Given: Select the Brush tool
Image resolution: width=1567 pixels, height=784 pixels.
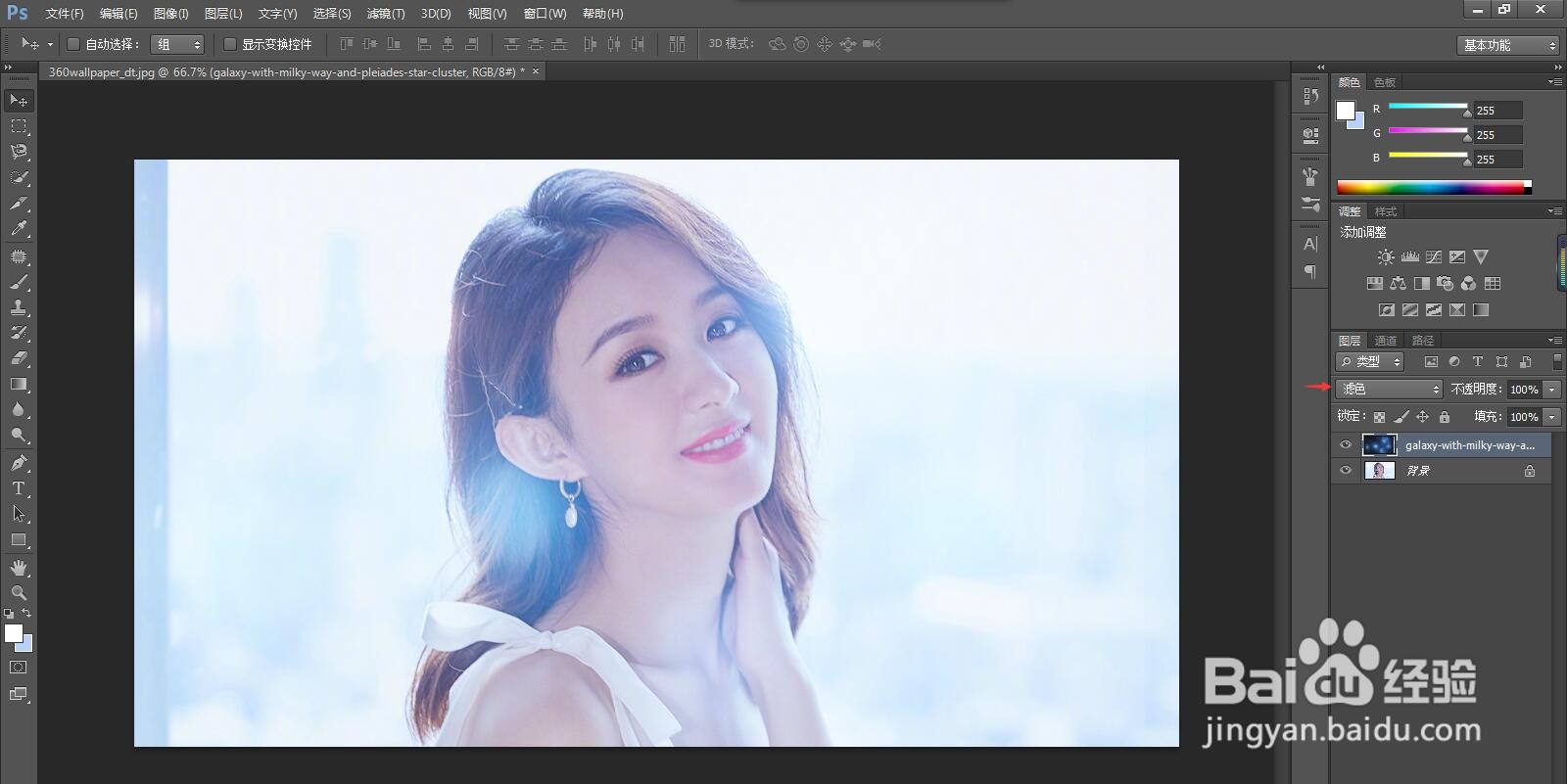Looking at the screenshot, I should tap(19, 282).
